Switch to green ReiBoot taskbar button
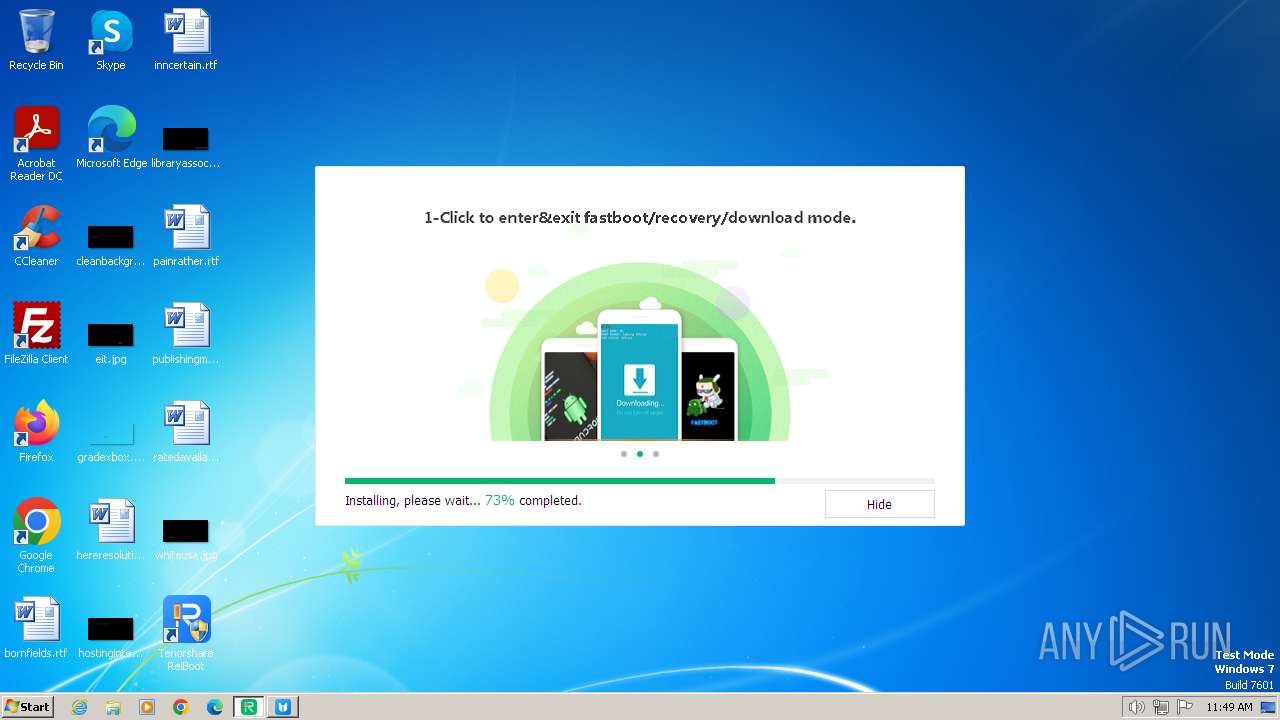Viewport: 1280px width, 720px height. point(249,707)
